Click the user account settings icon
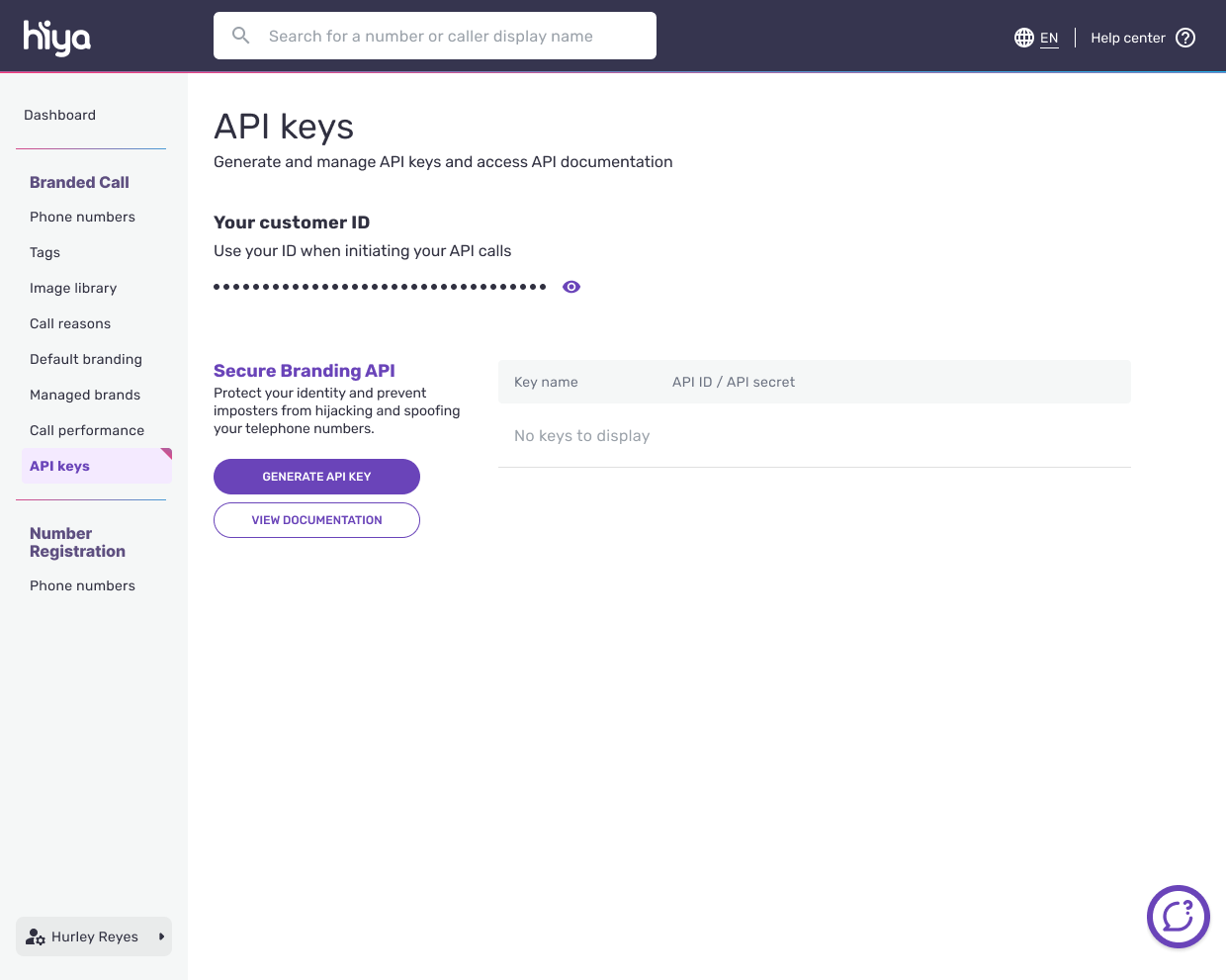The width and height of the screenshot is (1226, 980). pos(36,936)
